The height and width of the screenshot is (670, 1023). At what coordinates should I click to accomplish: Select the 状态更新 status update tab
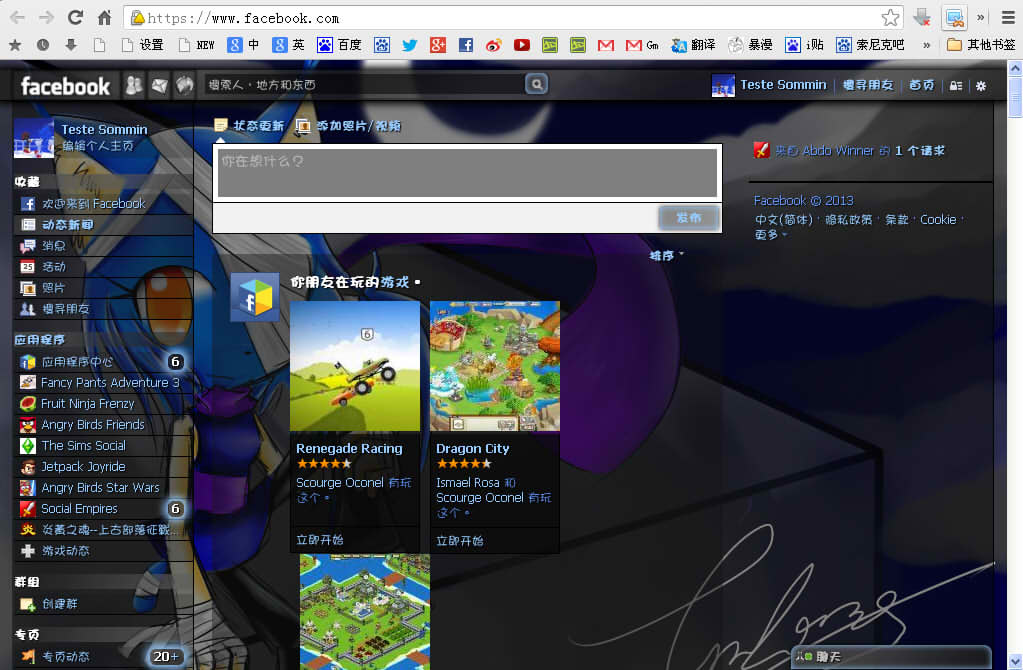250,125
